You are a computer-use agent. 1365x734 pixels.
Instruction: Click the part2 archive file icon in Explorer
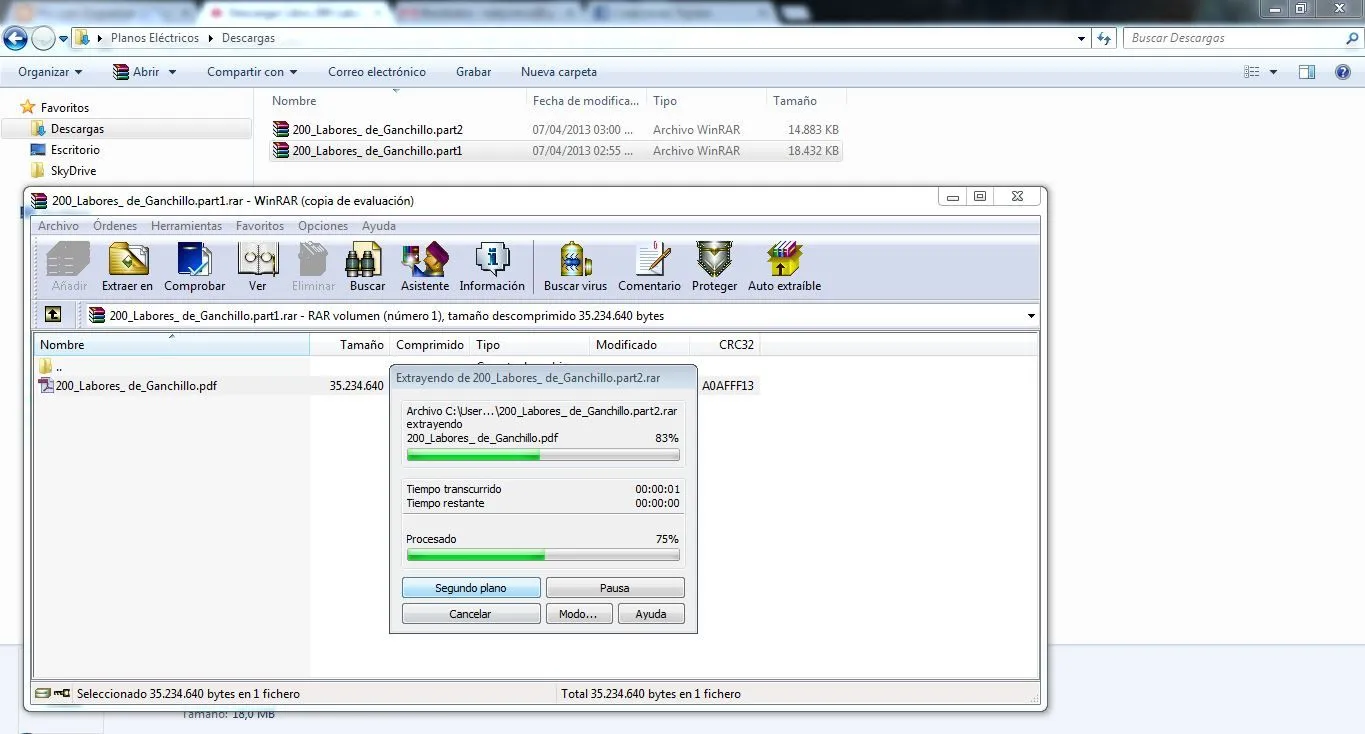[x=281, y=130]
